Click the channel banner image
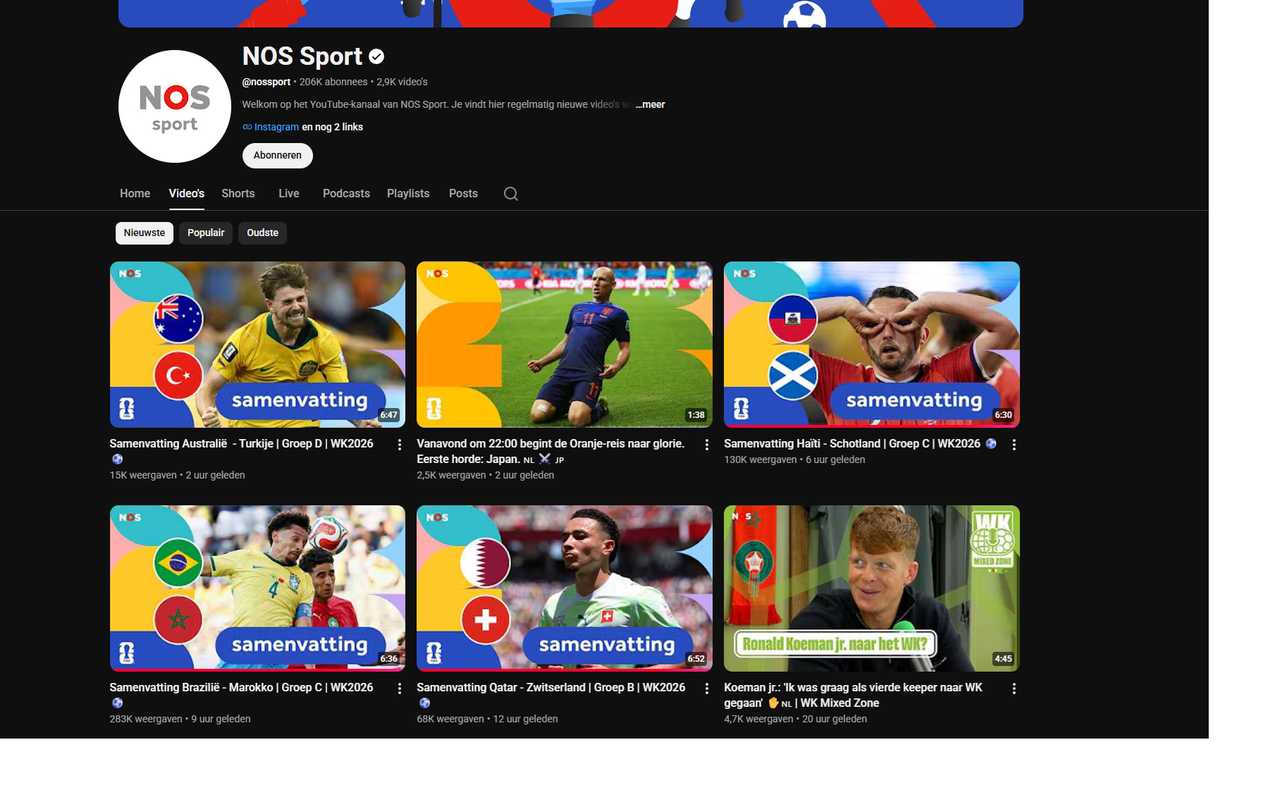 [571, 13]
